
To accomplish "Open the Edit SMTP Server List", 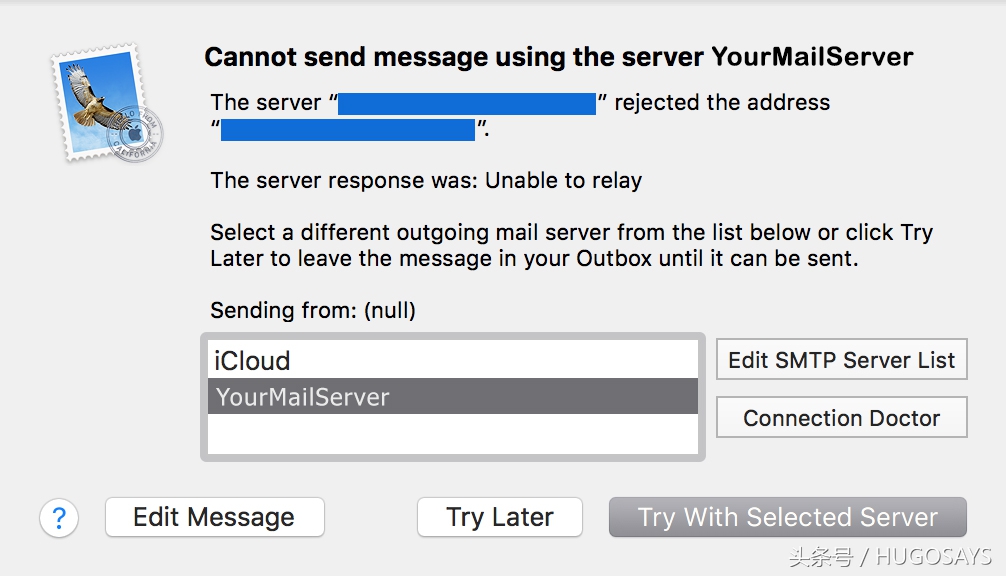I will click(x=841, y=360).
